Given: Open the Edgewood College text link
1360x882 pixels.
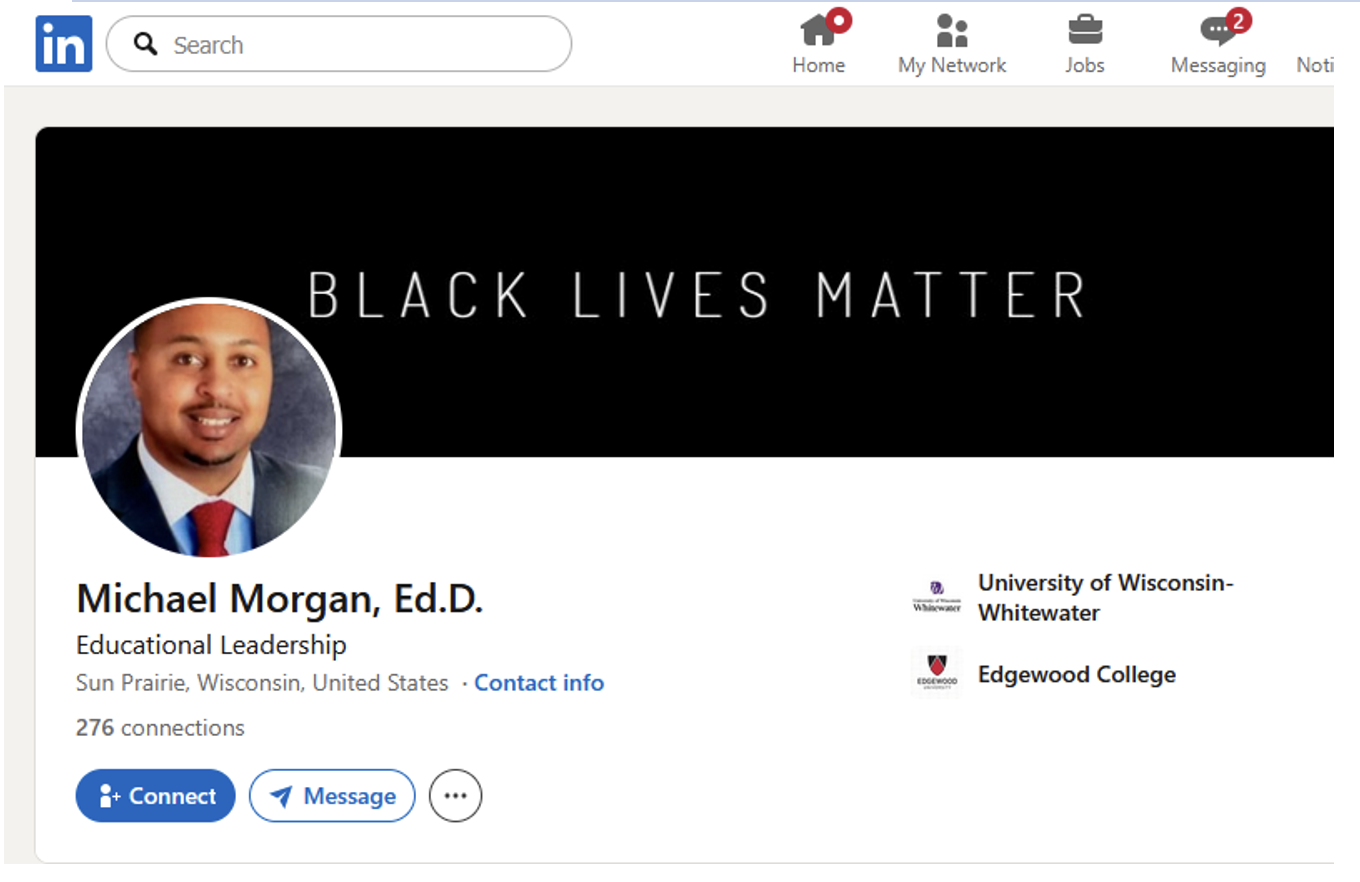Looking at the screenshot, I should [1076, 675].
